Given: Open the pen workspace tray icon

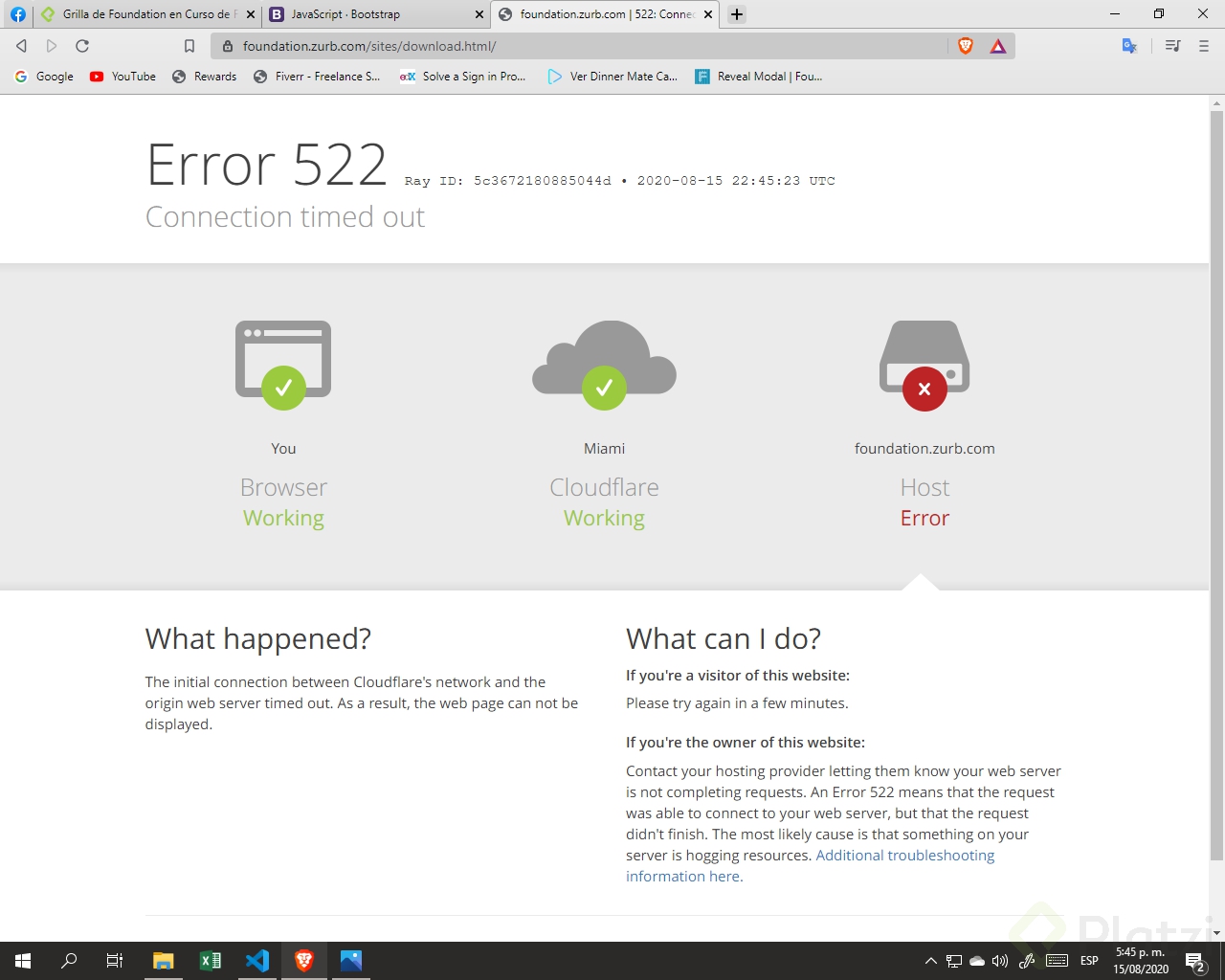Looking at the screenshot, I should (1027, 961).
